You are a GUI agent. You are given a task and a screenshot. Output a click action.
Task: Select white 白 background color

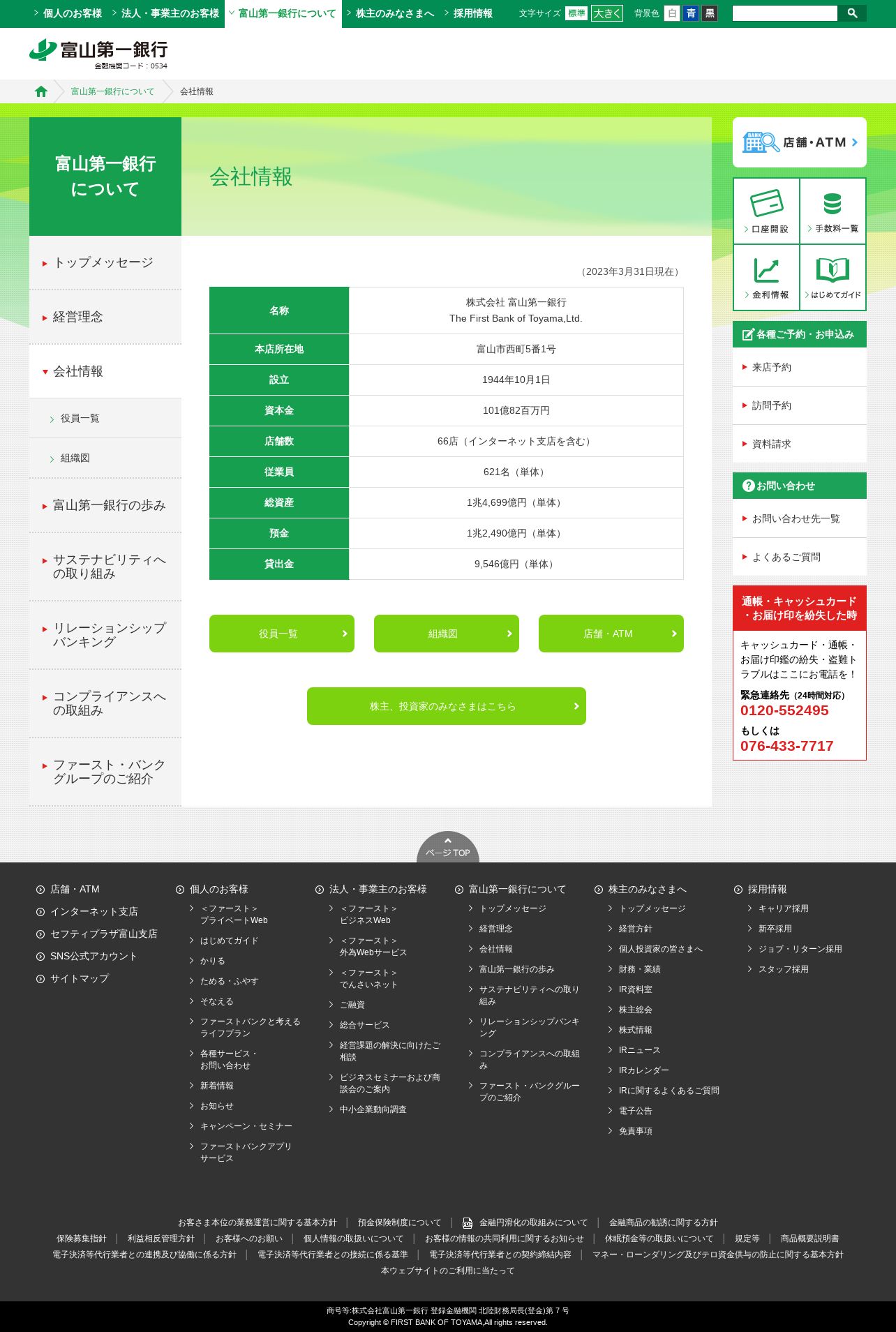[671, 13]
